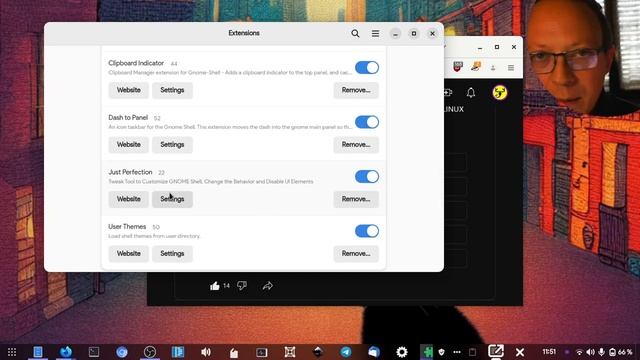Toggle the Just Perfection extension off
The image size is (640, 360).
367,177
